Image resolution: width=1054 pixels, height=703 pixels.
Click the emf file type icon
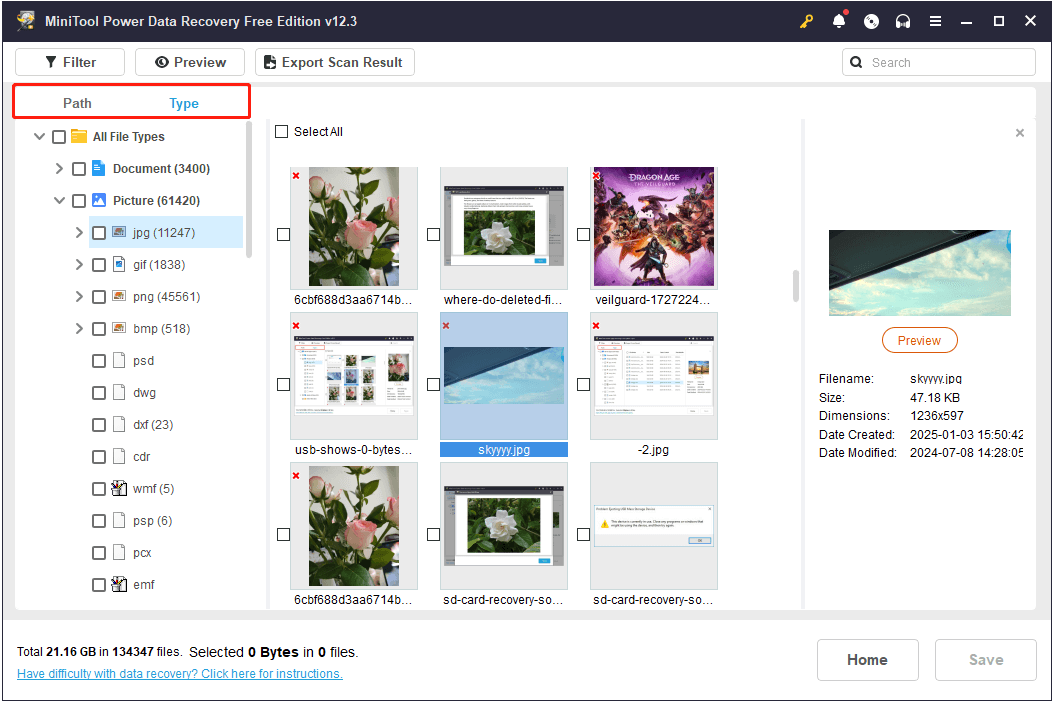pyautogui.click(x=119, y=585)
